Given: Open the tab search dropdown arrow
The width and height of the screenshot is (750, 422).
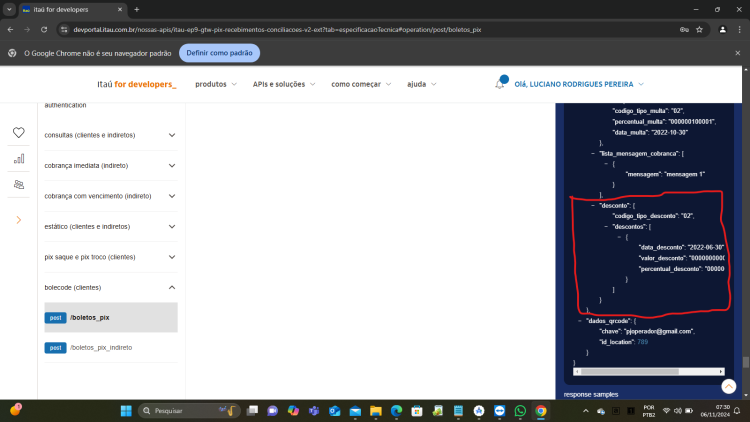Looking at the screenshot, I should point(9,10).
